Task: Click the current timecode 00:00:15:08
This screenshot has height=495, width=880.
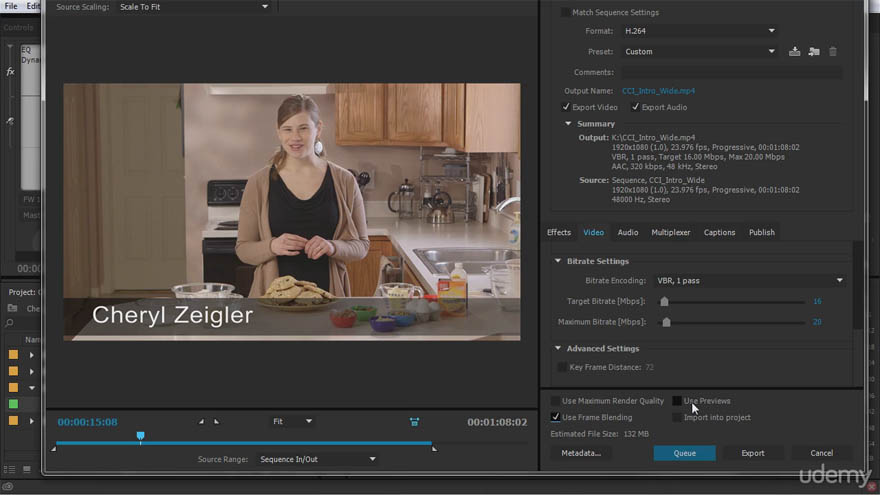Action: [x=88, y=422]
